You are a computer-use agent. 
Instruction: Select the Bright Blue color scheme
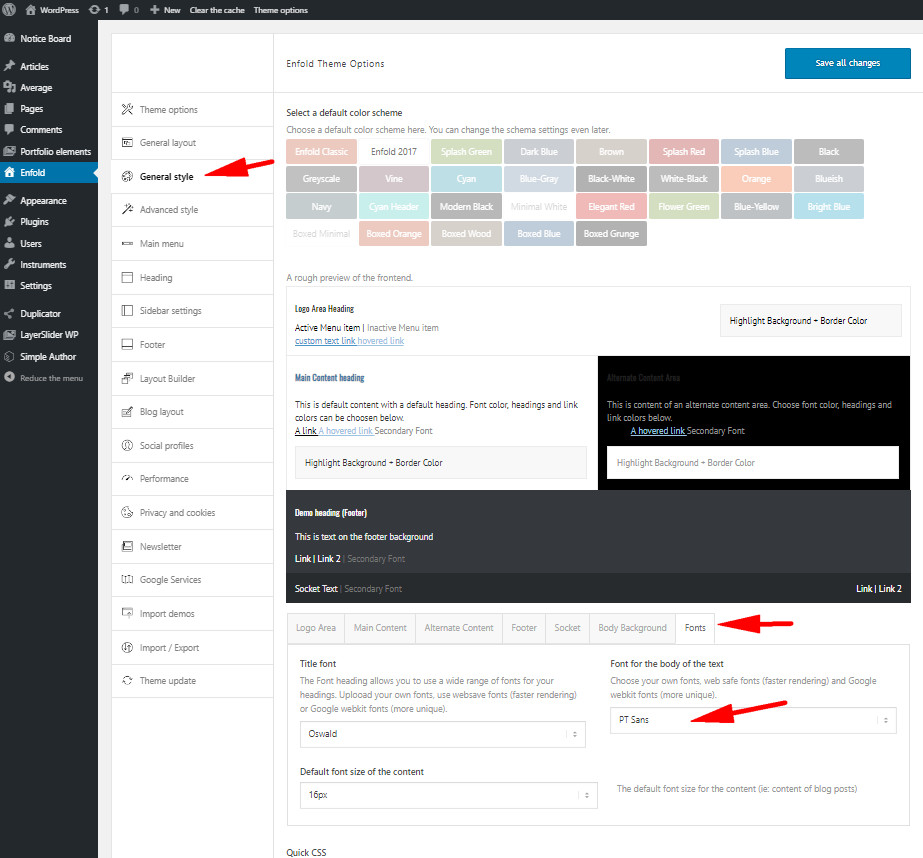click(829, 207)
